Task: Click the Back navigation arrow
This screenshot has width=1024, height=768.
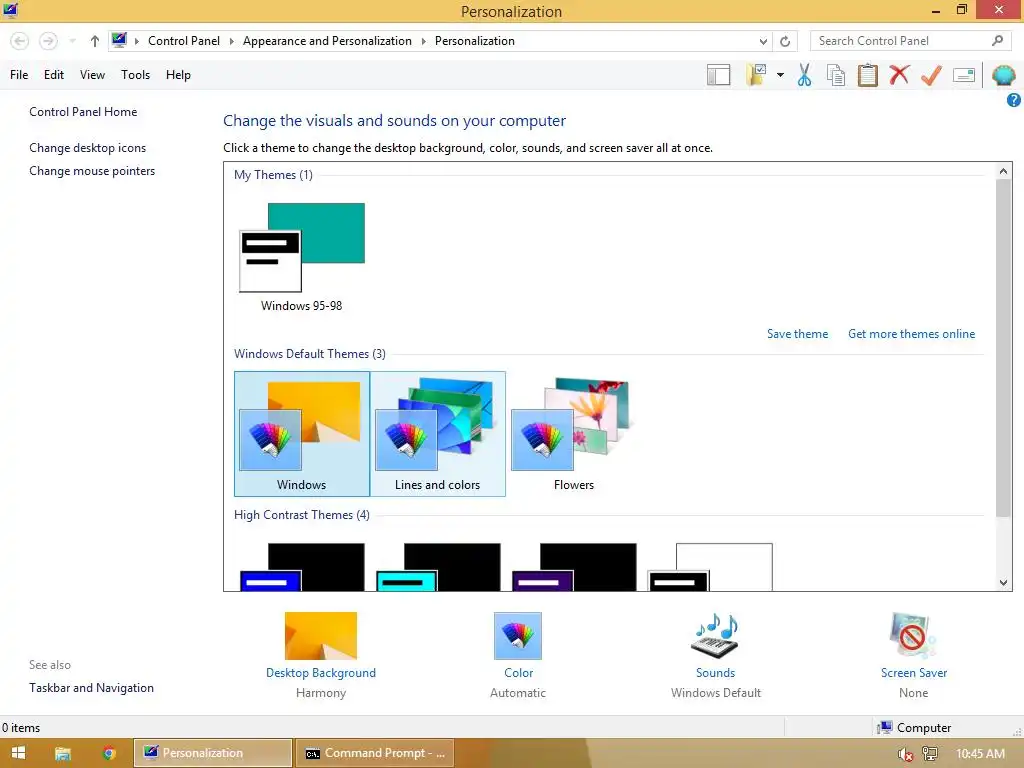Action: tap(20, 41)
